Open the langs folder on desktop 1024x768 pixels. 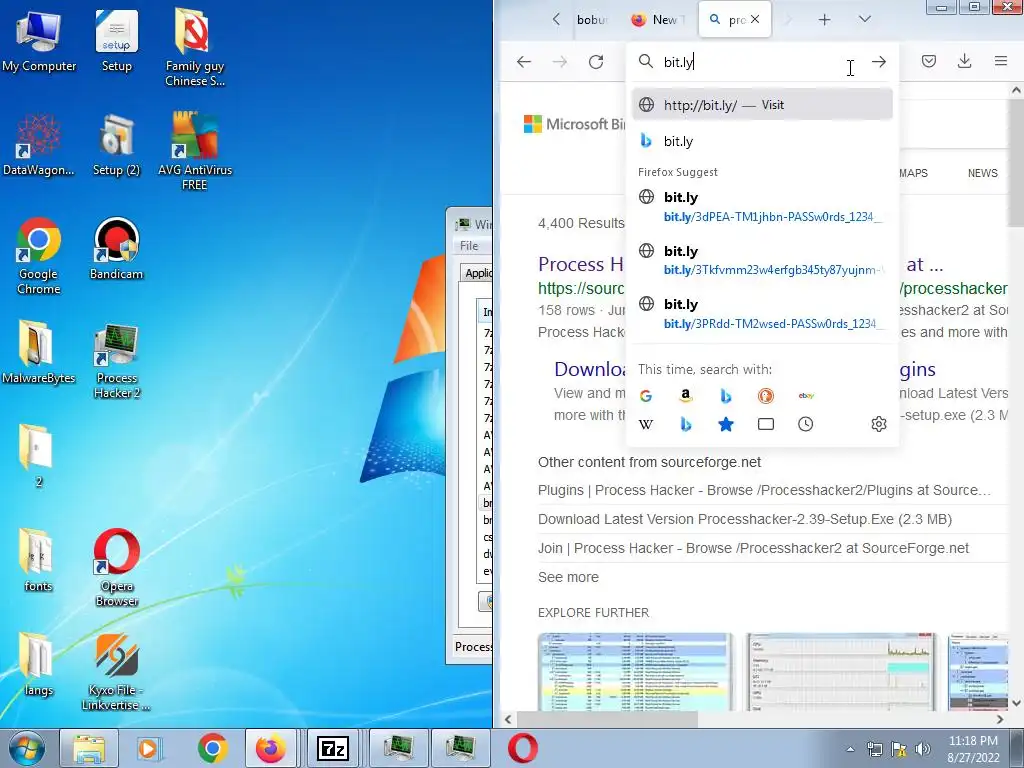[x=38, y=664]
